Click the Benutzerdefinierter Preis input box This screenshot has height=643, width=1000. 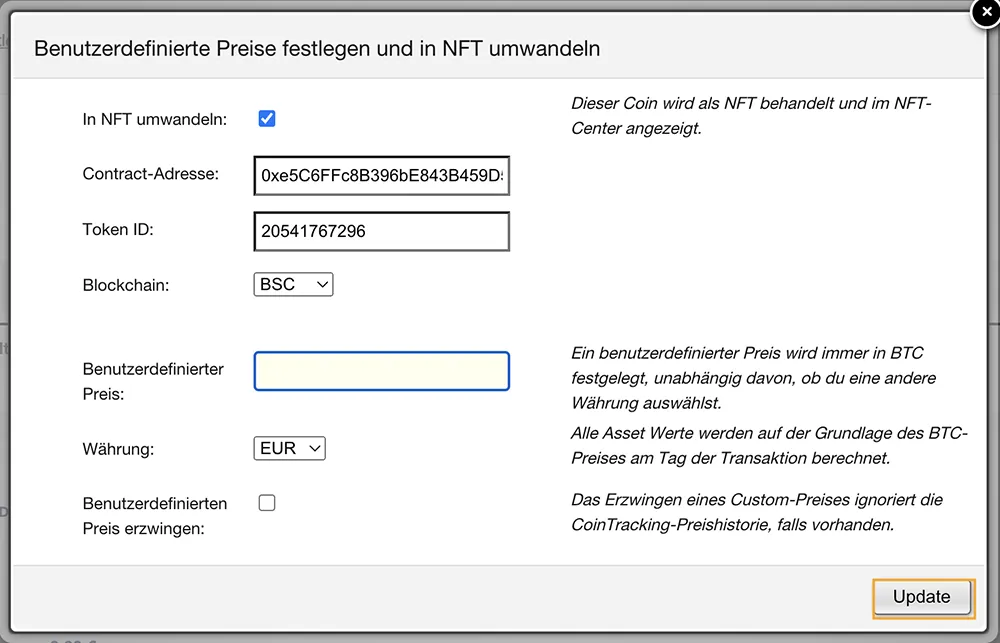[x=381, y=371]
